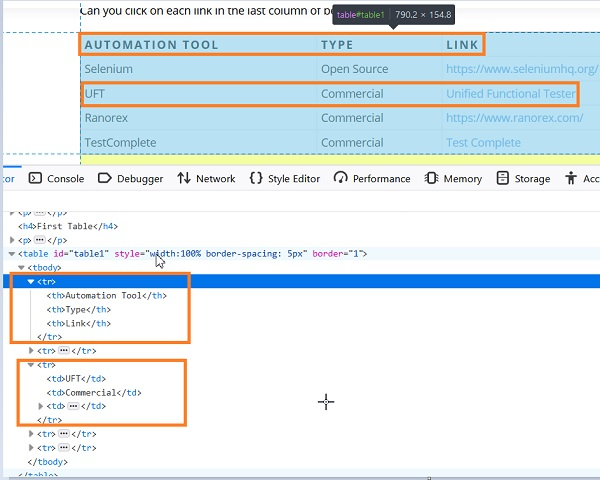Collapse the tbody node

pos(21,268)
